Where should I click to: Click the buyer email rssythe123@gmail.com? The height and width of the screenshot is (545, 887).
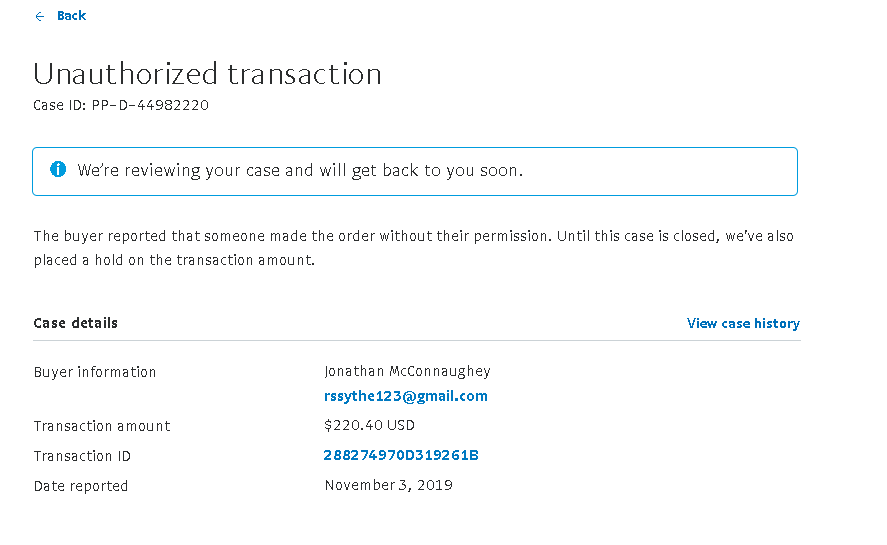406,396
